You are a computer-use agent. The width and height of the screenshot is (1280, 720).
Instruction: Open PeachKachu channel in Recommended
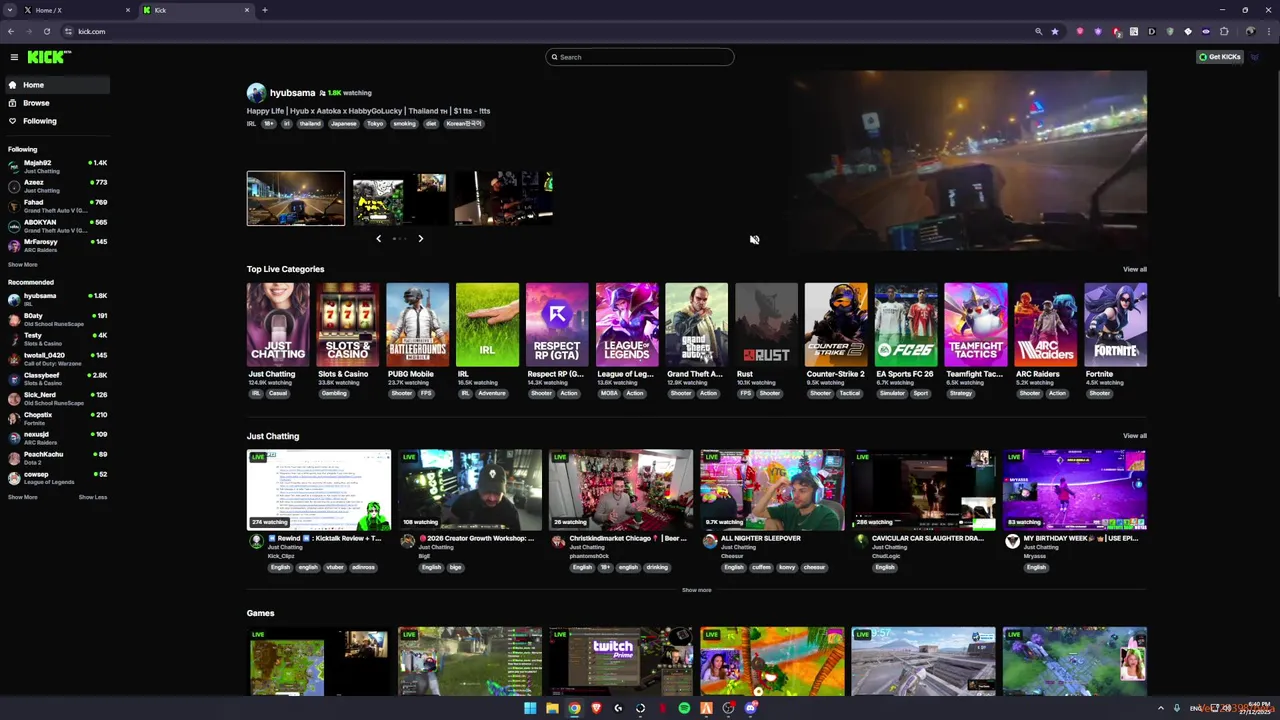[57, 458]
